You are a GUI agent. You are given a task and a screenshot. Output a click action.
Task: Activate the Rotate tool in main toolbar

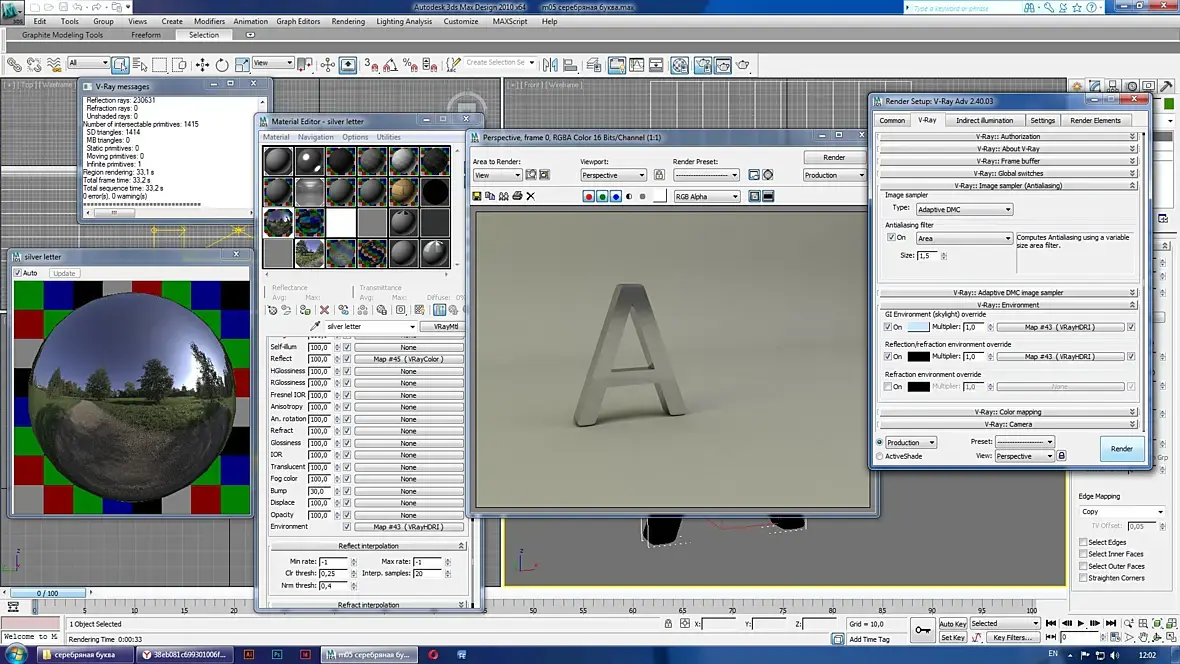(x=222, y=65)
